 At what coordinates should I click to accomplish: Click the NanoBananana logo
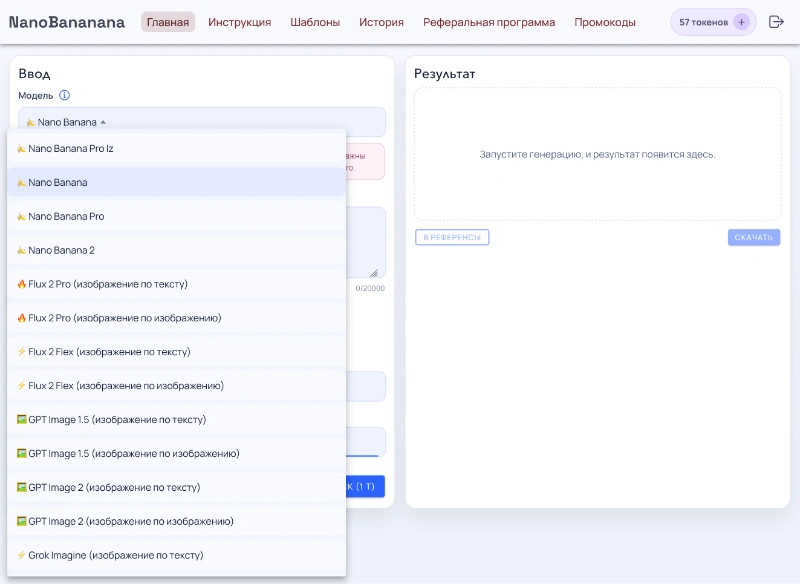tap(67, 22)
